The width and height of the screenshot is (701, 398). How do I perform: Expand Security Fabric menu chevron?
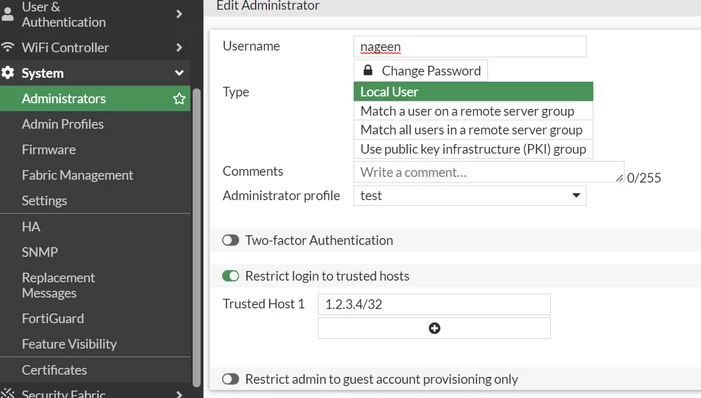(179, 394)
